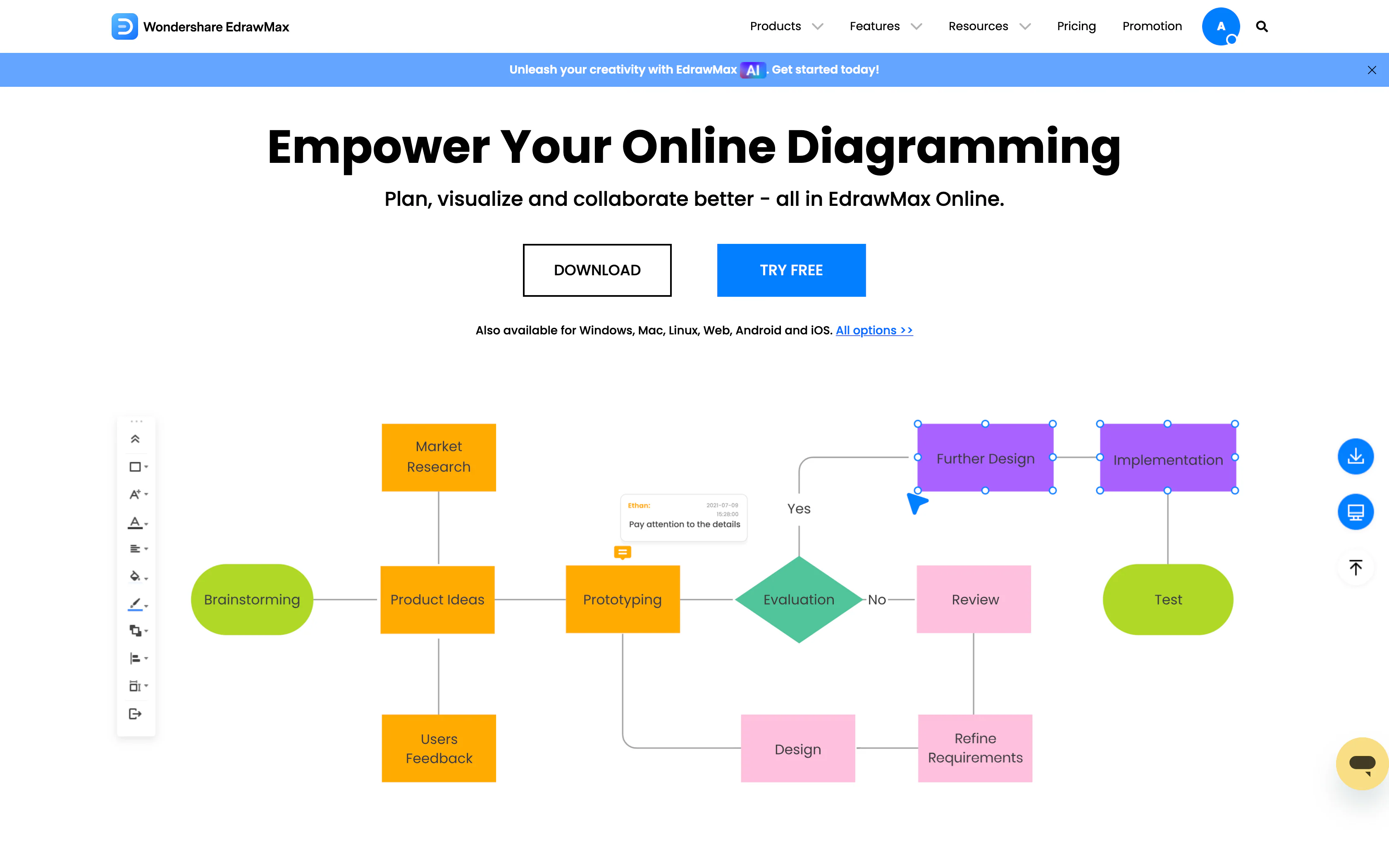Click the TRY FREE button

point(791,270)
